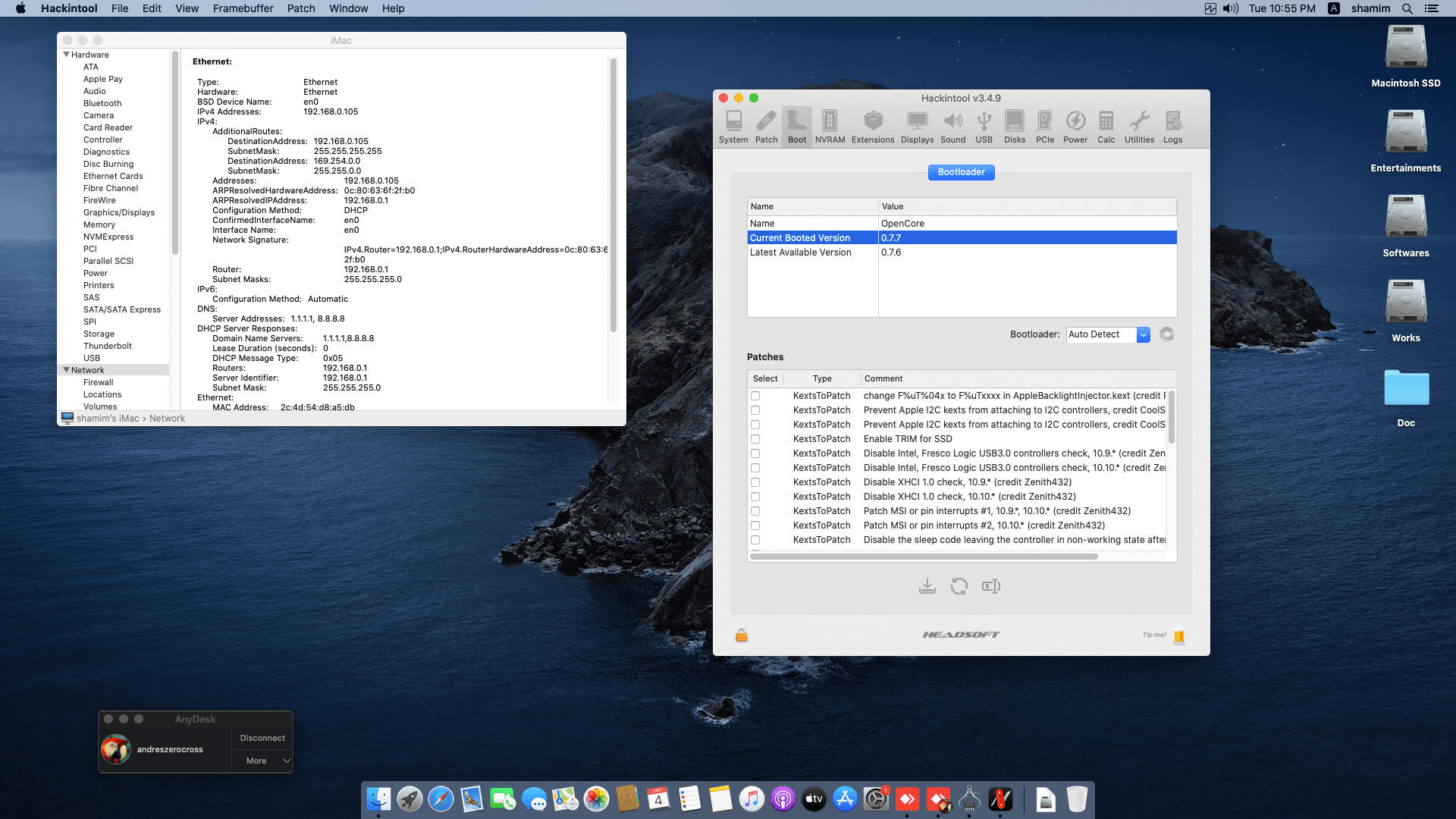The height and width of the screenshot is (819, 1456).
Task: Open the Macintosh SSD drive on desktop
Action: click(x=1406, y=57)
